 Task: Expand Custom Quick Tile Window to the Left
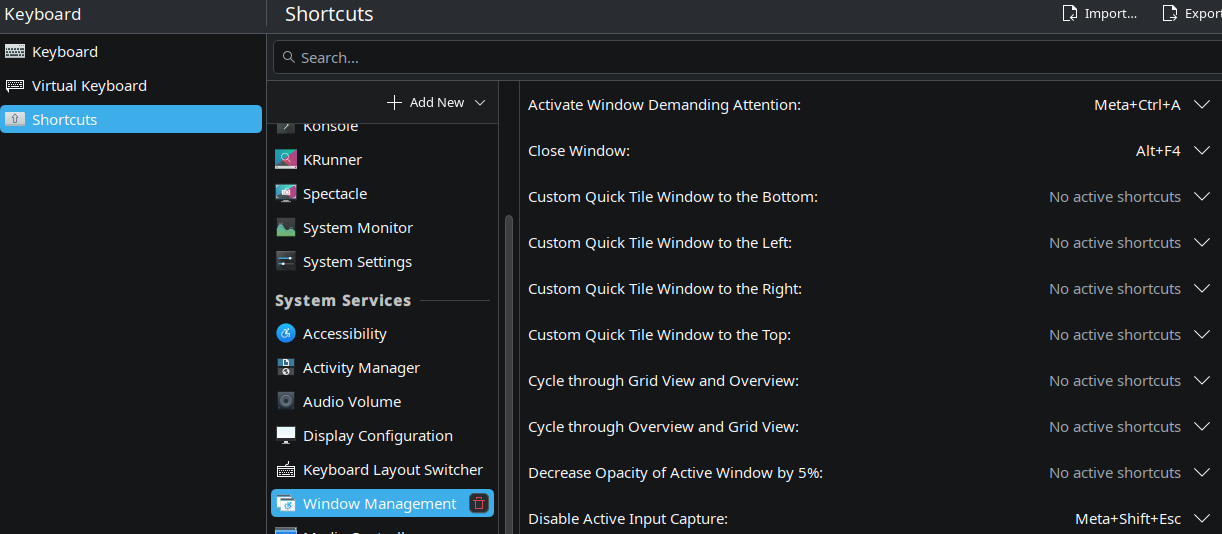click(1202, 243)
